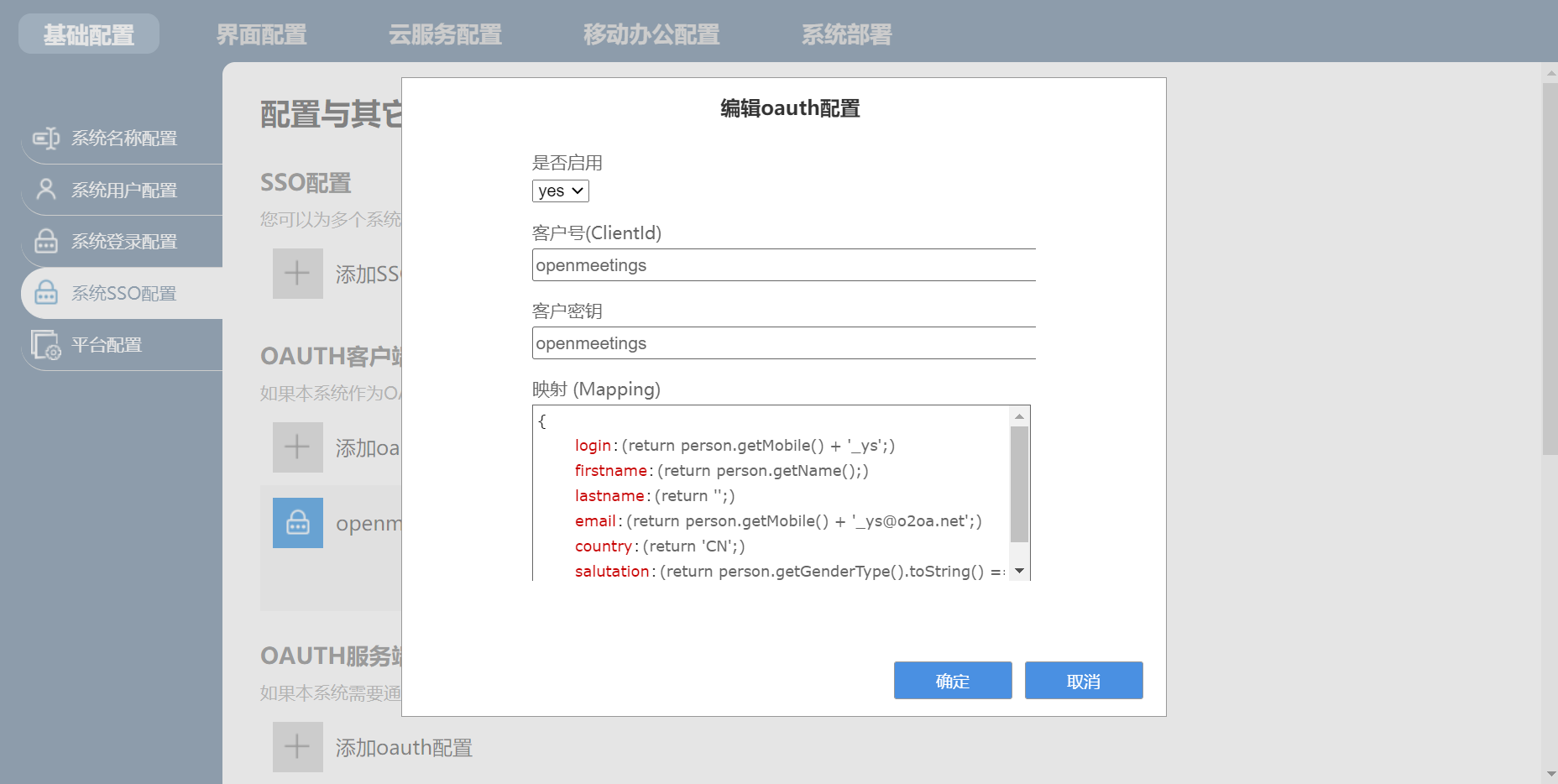Click the Mapping scrollbar up arrow

click(x=1019, y=416)
